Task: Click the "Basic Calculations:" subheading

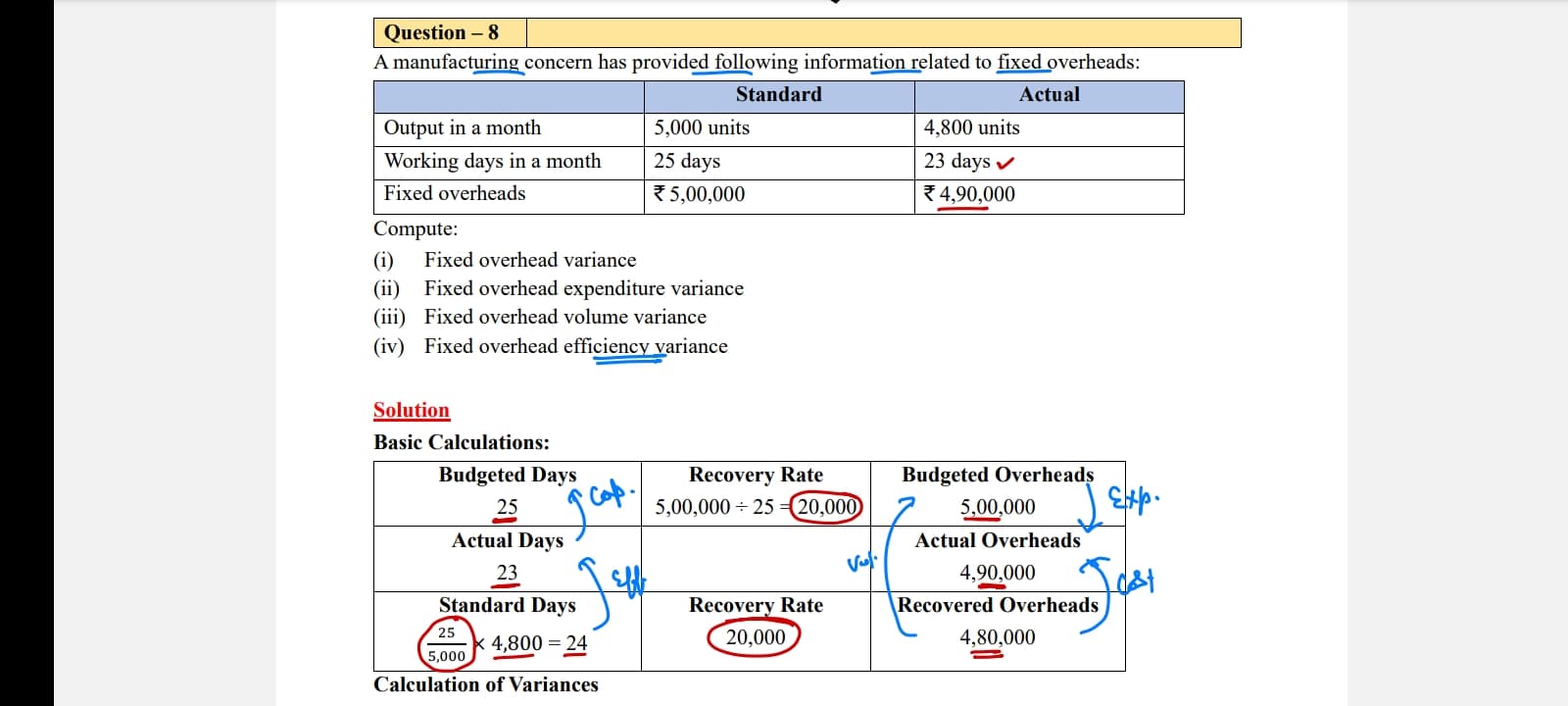Action: (x=462, y=442)
